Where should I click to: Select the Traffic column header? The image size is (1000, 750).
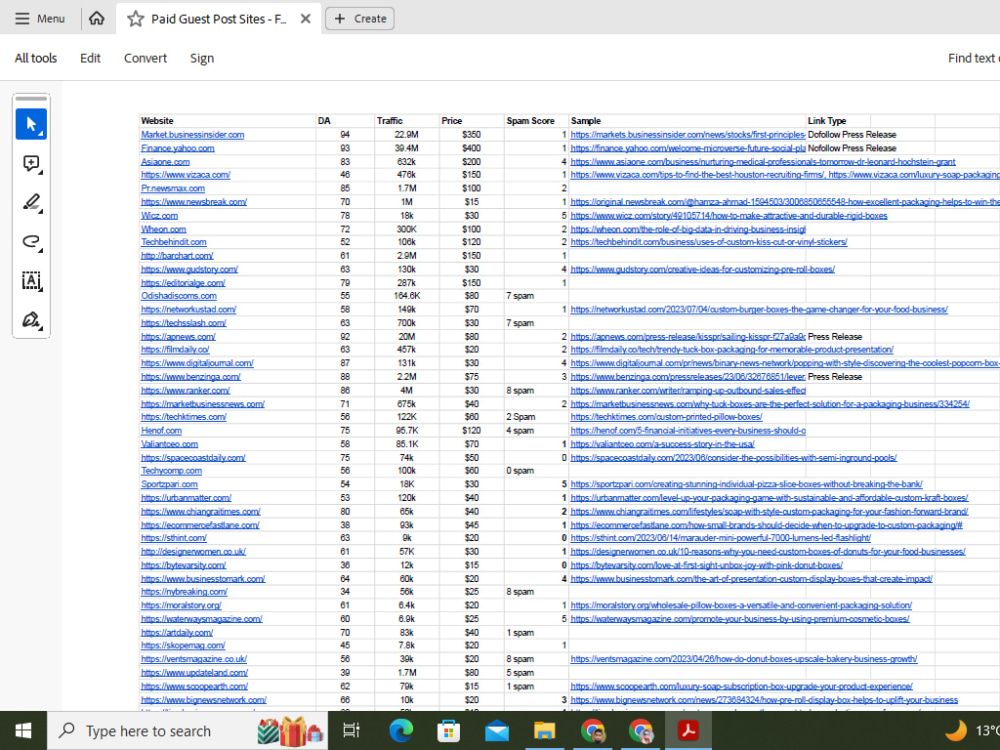tap(390, 121)
